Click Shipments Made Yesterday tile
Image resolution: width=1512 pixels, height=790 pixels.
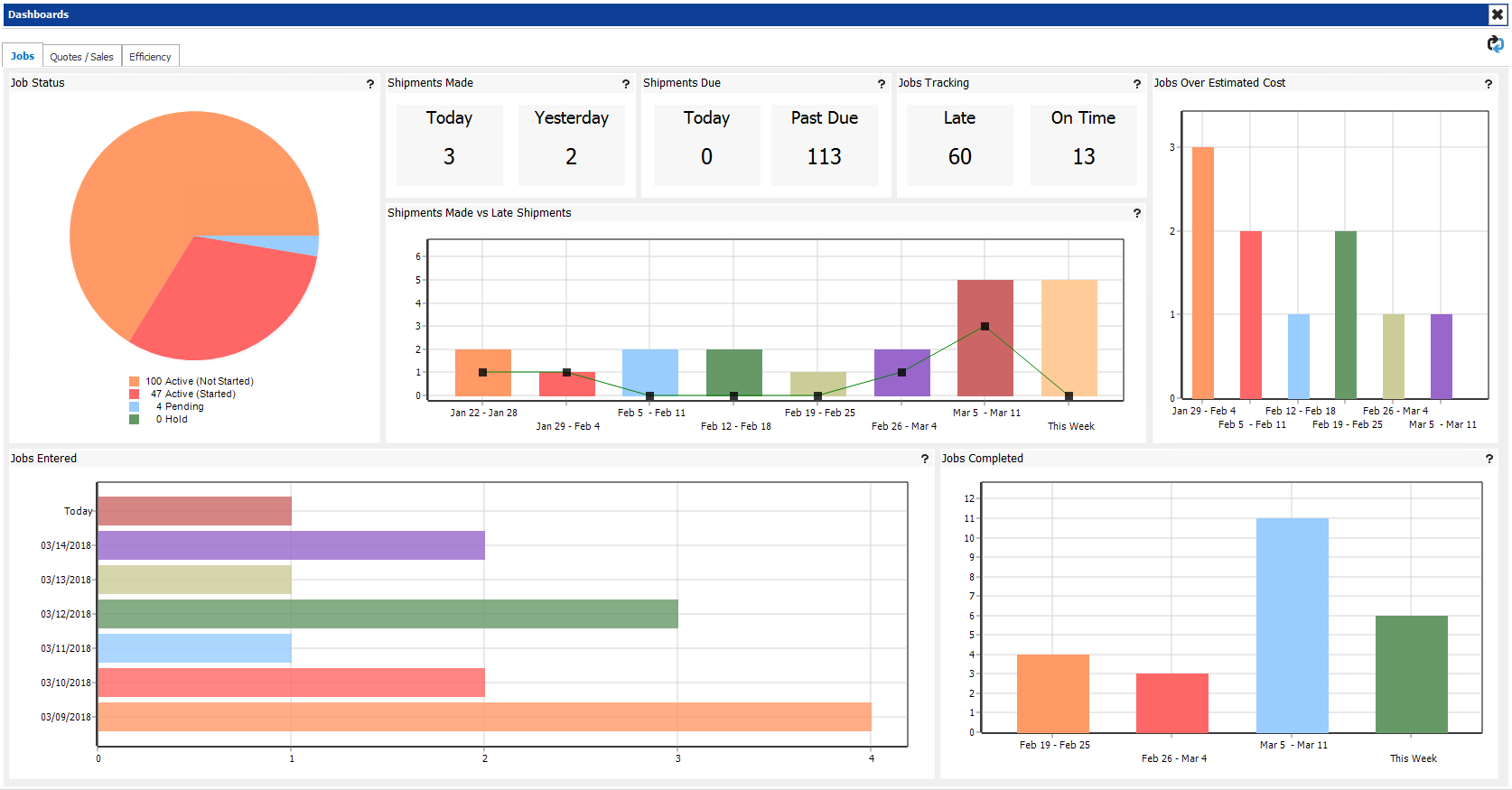(571, 144)
